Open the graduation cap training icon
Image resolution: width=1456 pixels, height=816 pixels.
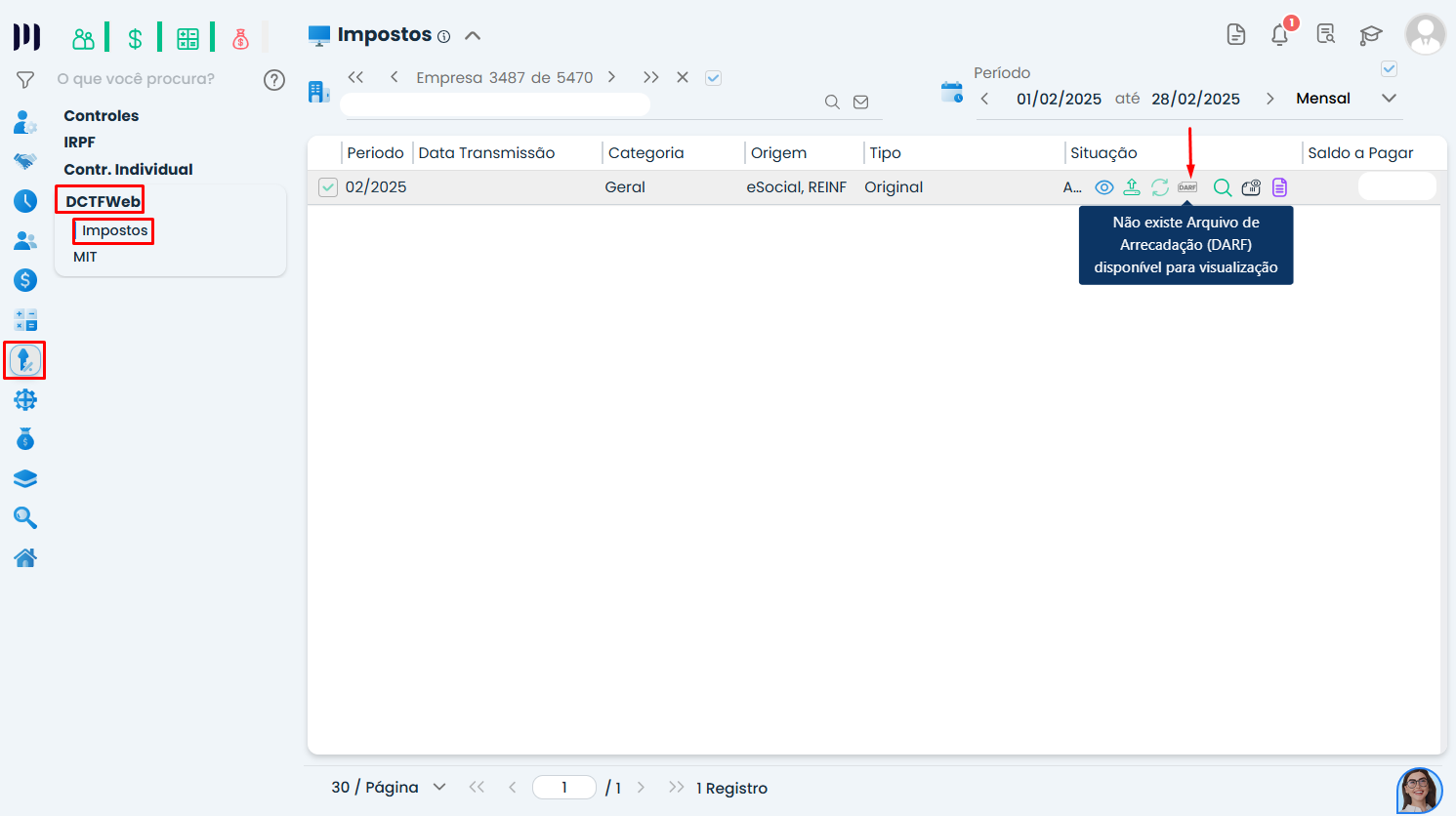(1371, 36)
